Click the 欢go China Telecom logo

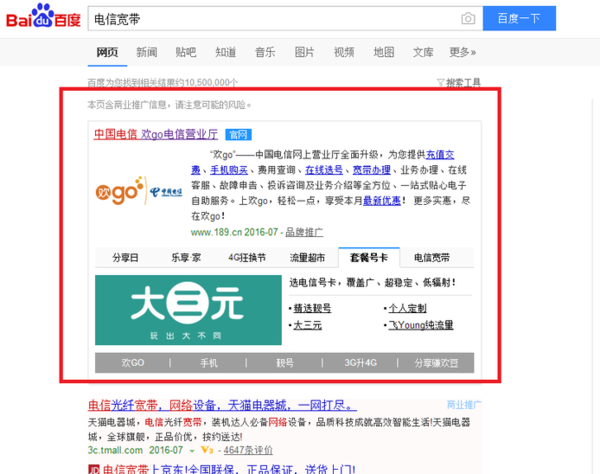point(139,191)
